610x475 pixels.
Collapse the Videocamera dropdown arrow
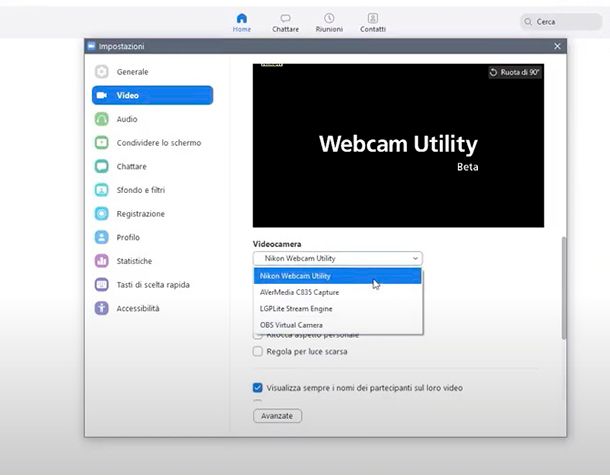(x=415, y=259)
